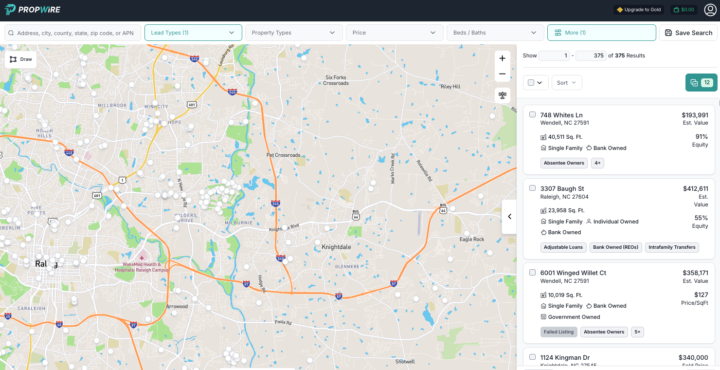The width and height of the screenshot is (720, 370).
Task: Check the 1124 Kingman Dr checkbox
Action: [x=532, y=357]
